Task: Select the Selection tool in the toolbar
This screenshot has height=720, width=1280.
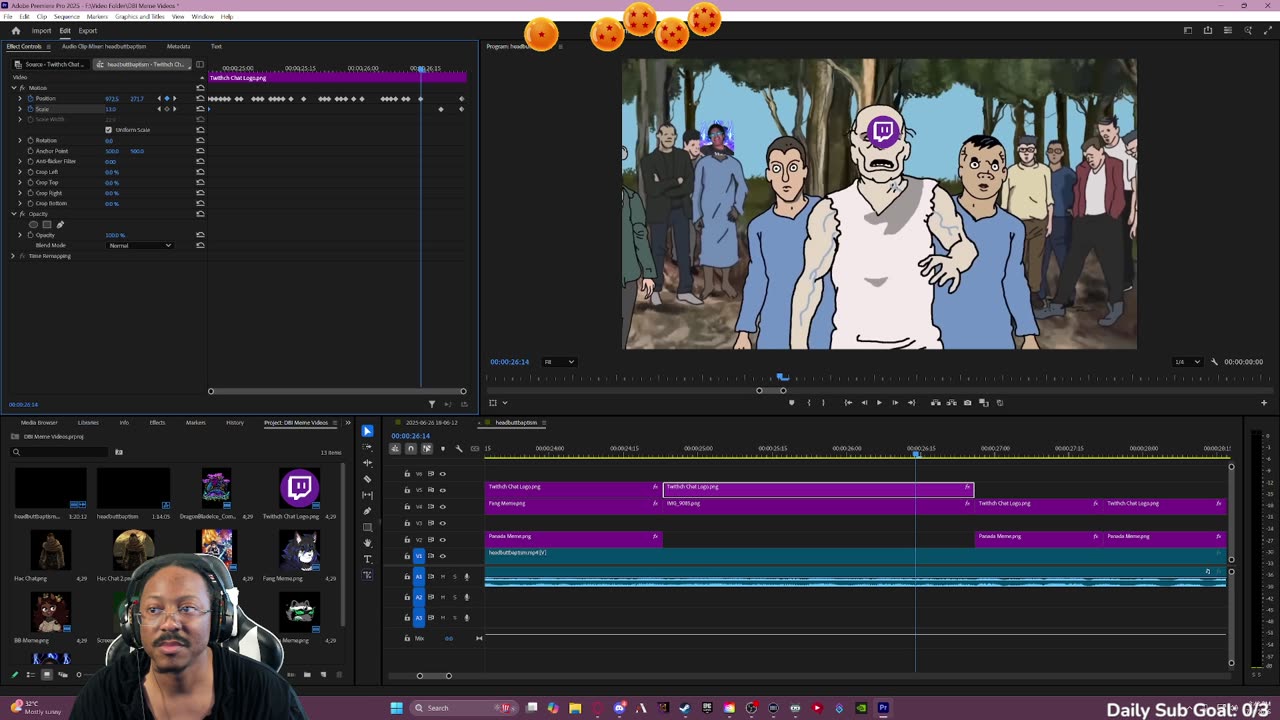Action: coord(367,431)
